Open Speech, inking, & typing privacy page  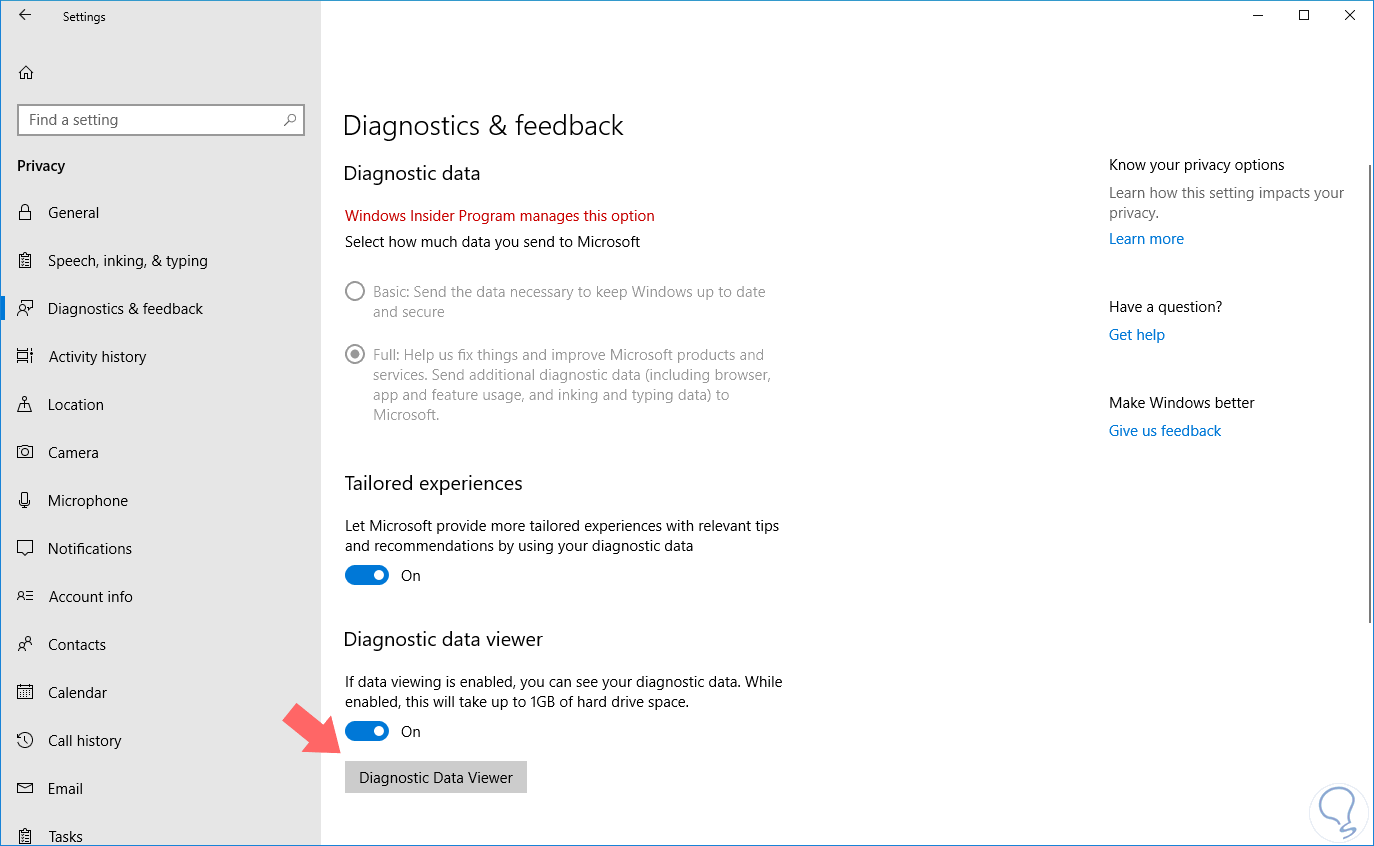160,260
